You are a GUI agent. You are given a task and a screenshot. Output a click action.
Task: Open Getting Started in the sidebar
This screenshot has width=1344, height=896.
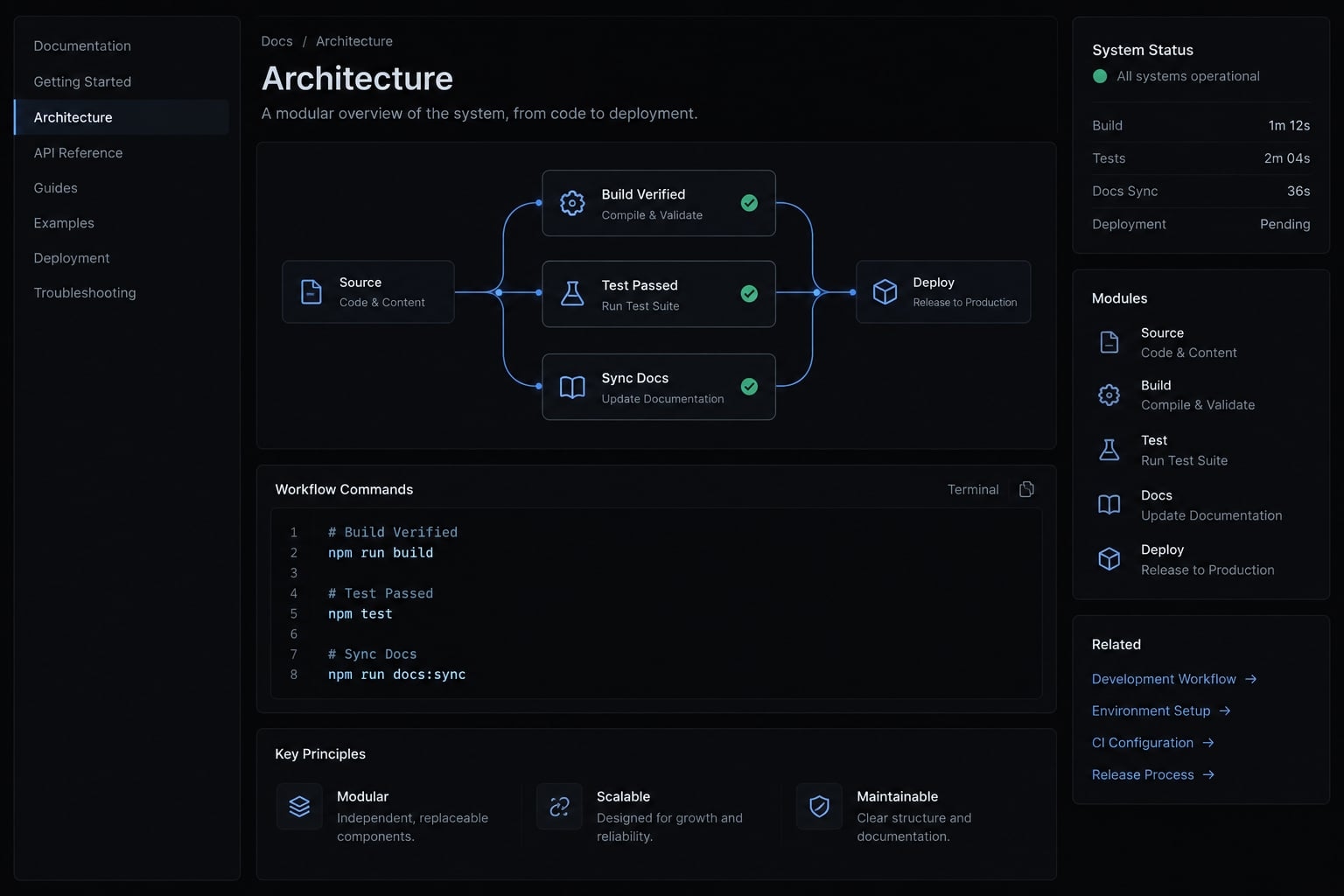tap(82, 81)
